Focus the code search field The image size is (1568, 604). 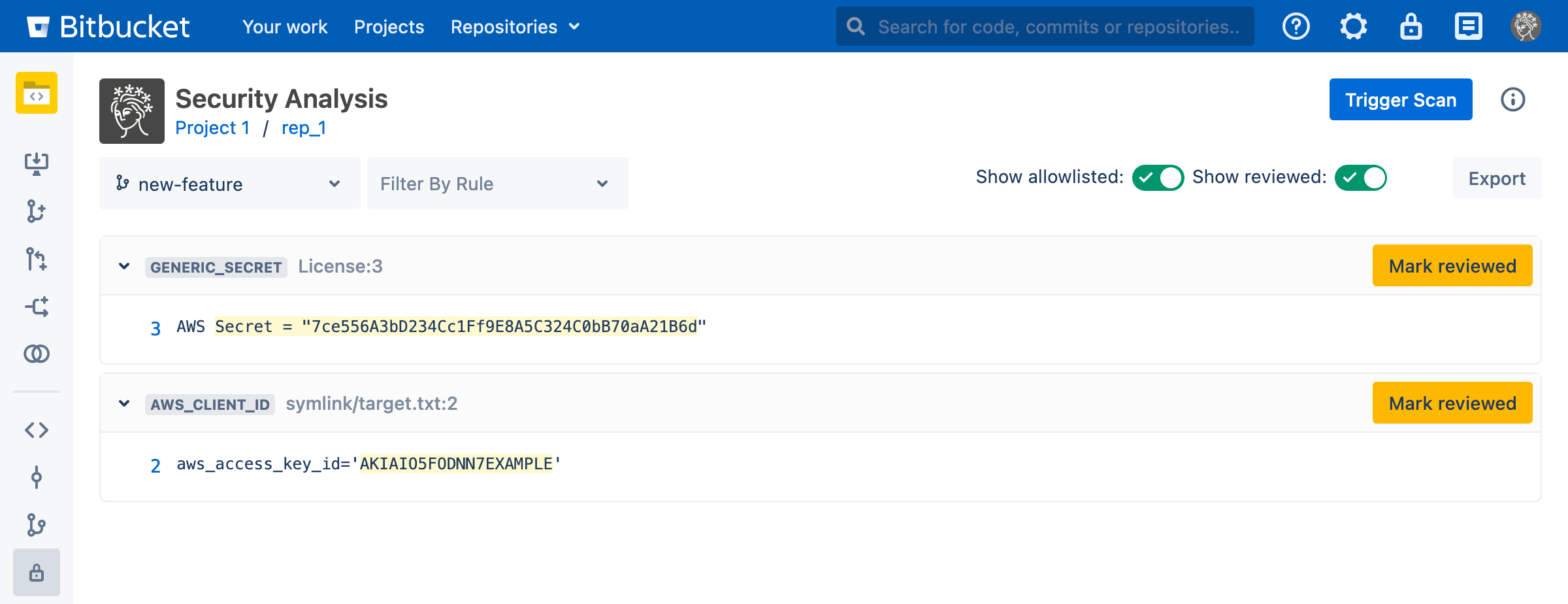1057,27
